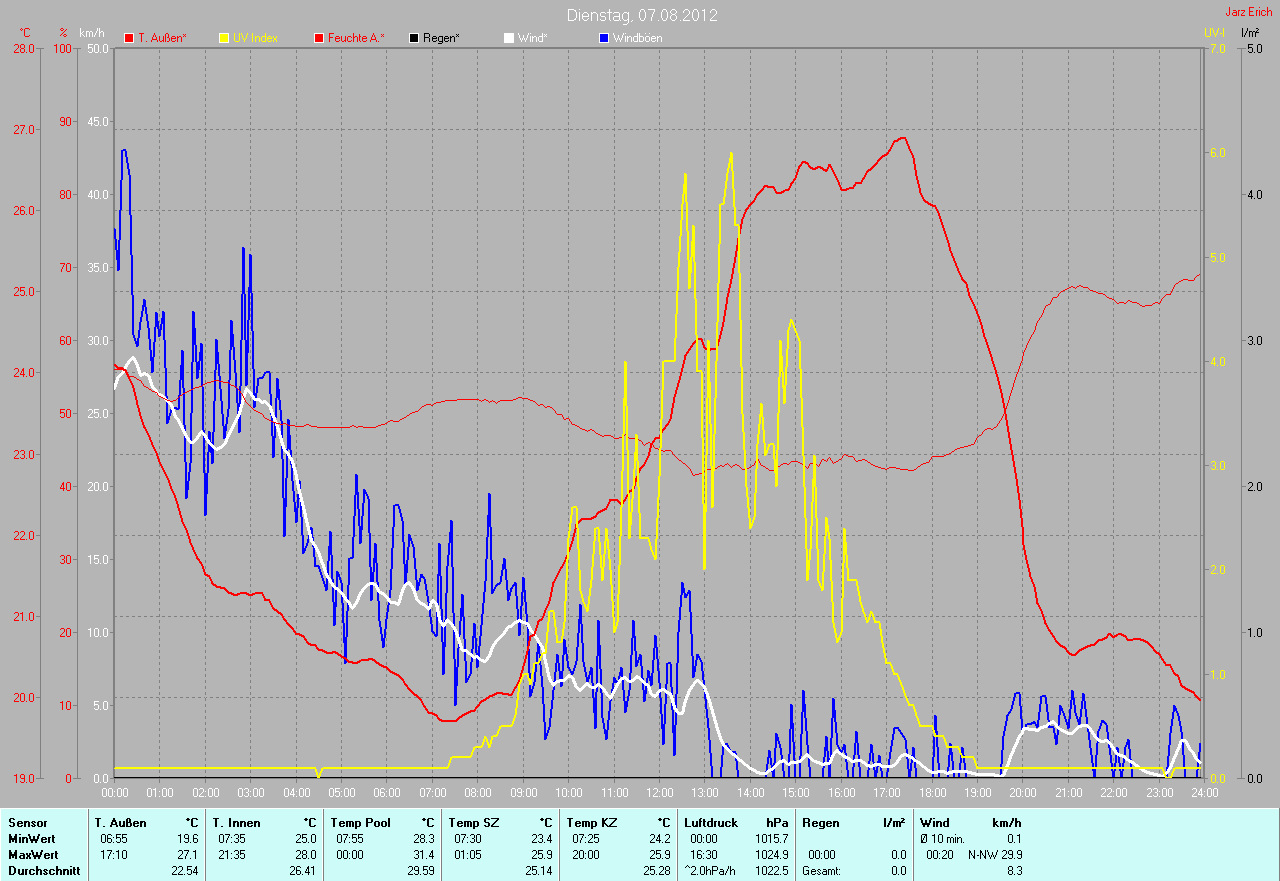Viewport: 1280px width, 881px height.
Task: Click the Windböen legend label
Action: 637,38
